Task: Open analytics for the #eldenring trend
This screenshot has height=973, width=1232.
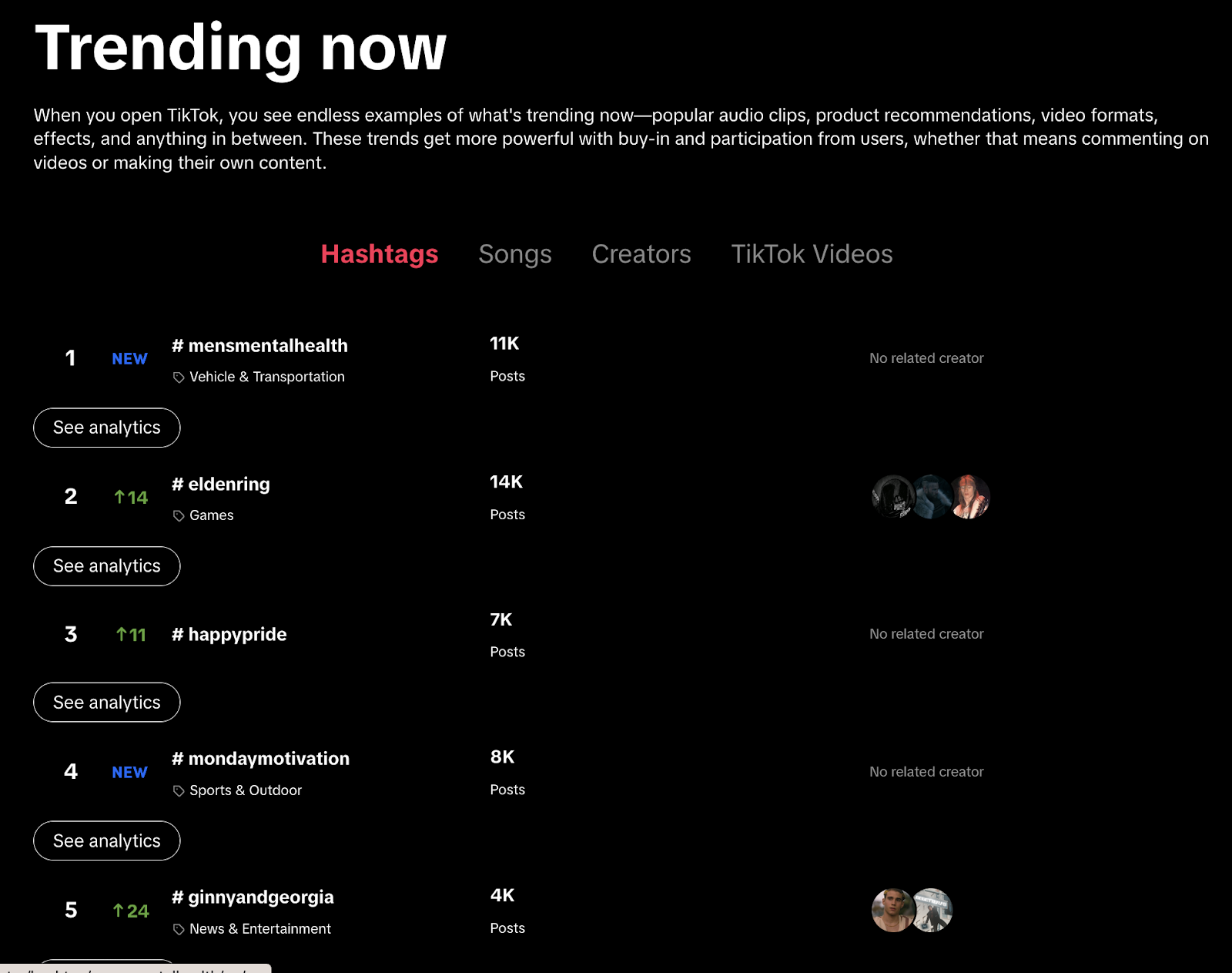Action: point(106,565)
